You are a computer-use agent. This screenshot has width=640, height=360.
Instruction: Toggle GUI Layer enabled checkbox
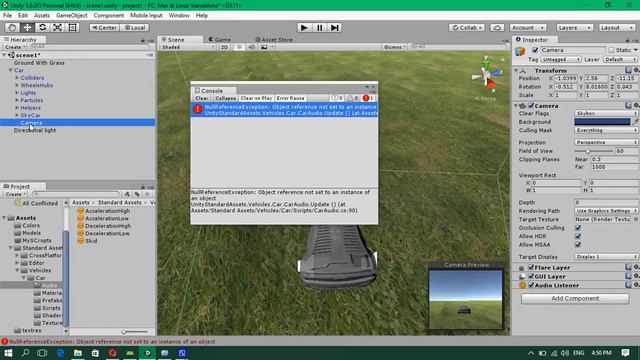(531, 276)
